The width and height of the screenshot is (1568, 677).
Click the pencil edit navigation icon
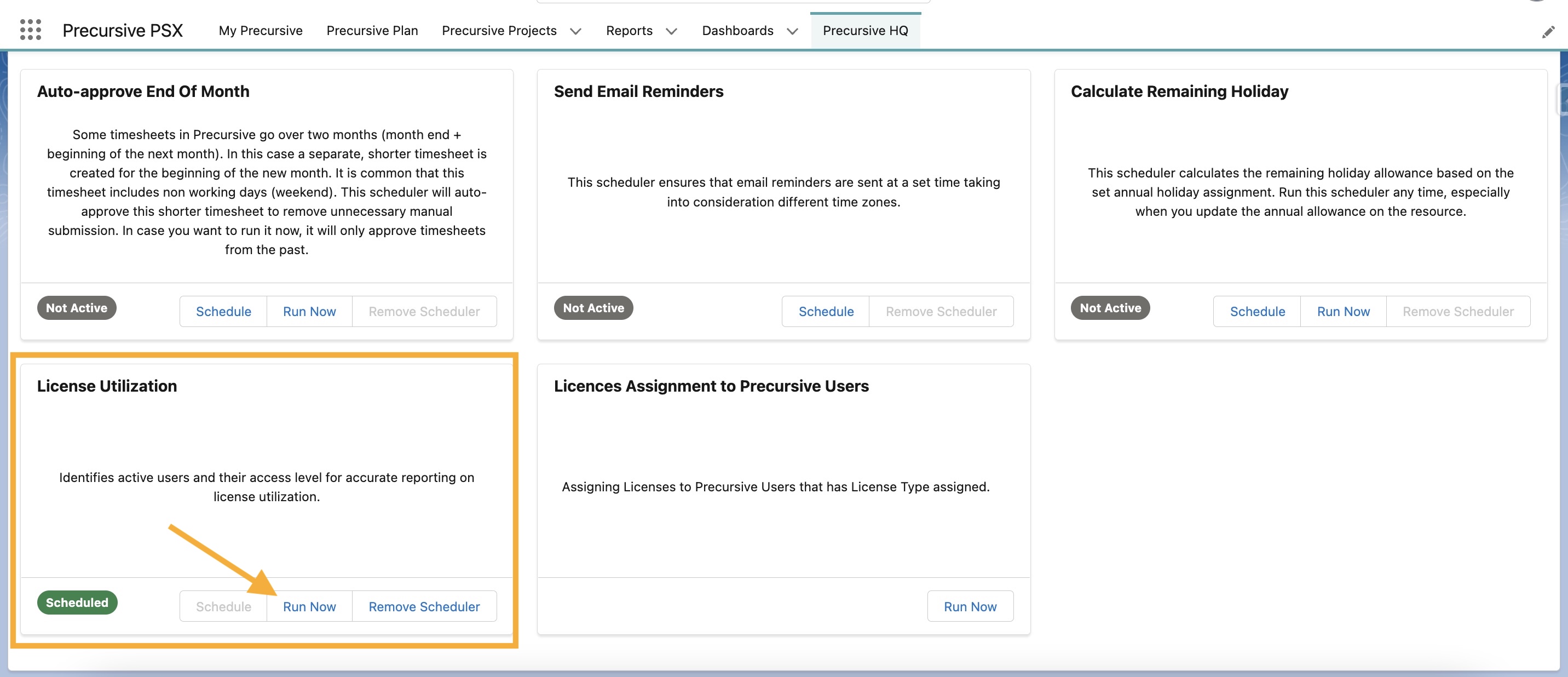[1548, 32]
